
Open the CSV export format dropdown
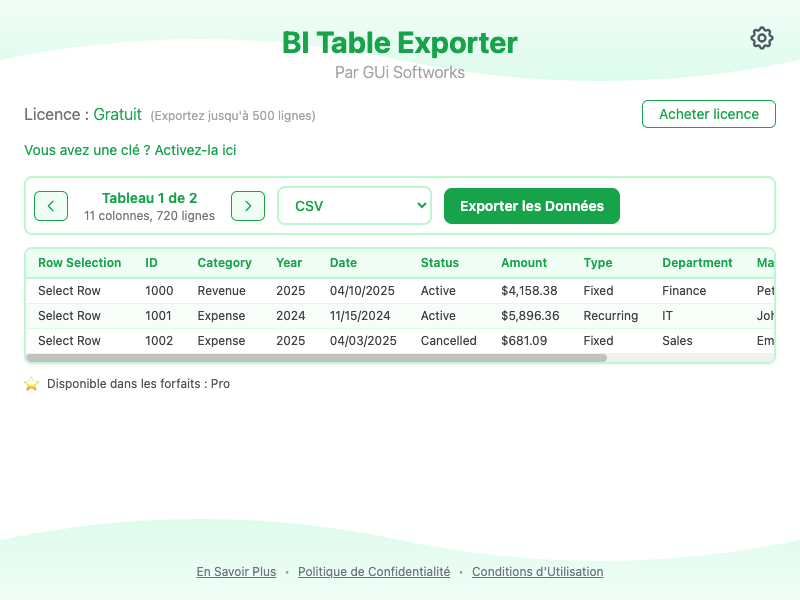[354, 206]
